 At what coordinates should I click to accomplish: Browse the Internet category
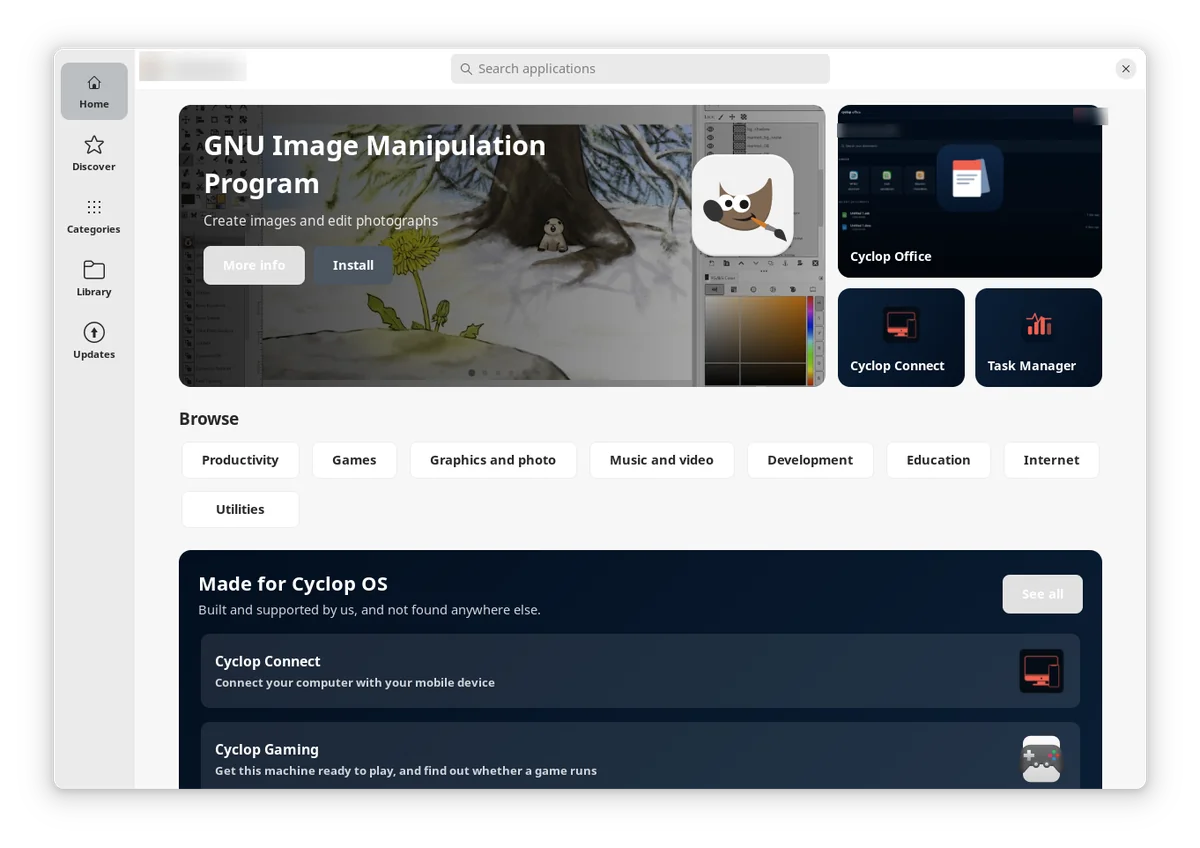pyautogui.click(x=1051, y=460)
